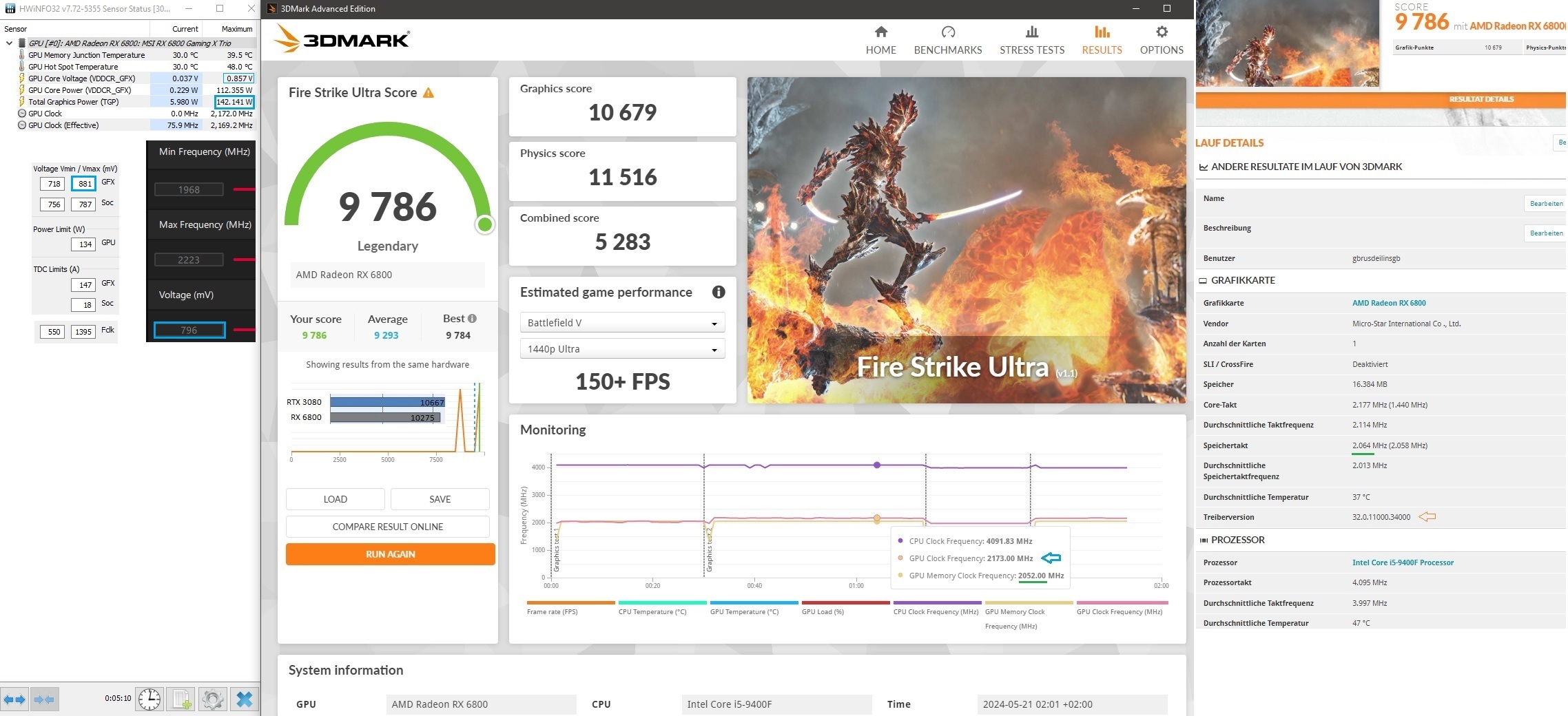Click the result thumbnail on the web page

[x=1288, y=43]
